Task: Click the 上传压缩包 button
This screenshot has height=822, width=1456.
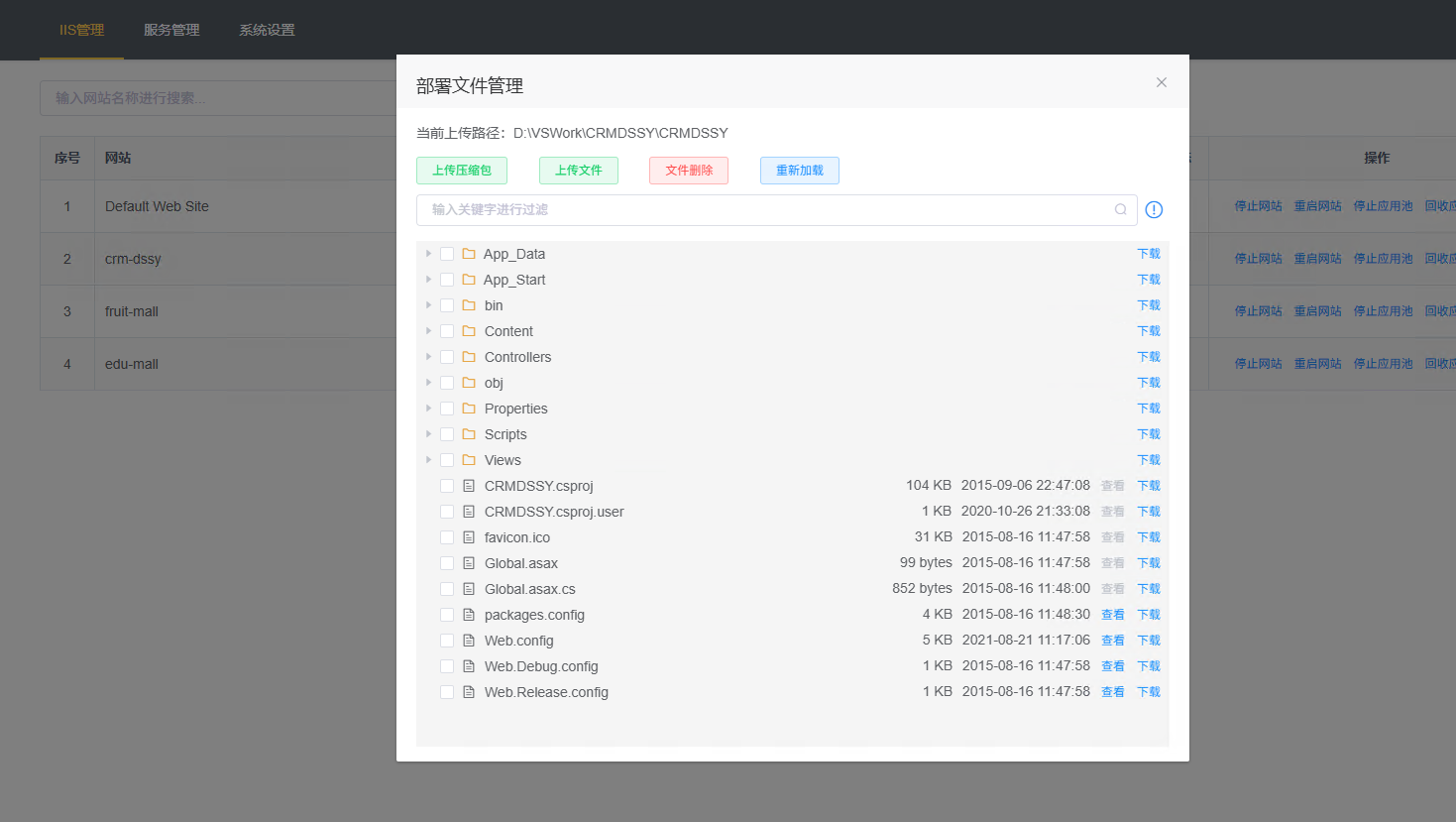Action: pos(462,171)
